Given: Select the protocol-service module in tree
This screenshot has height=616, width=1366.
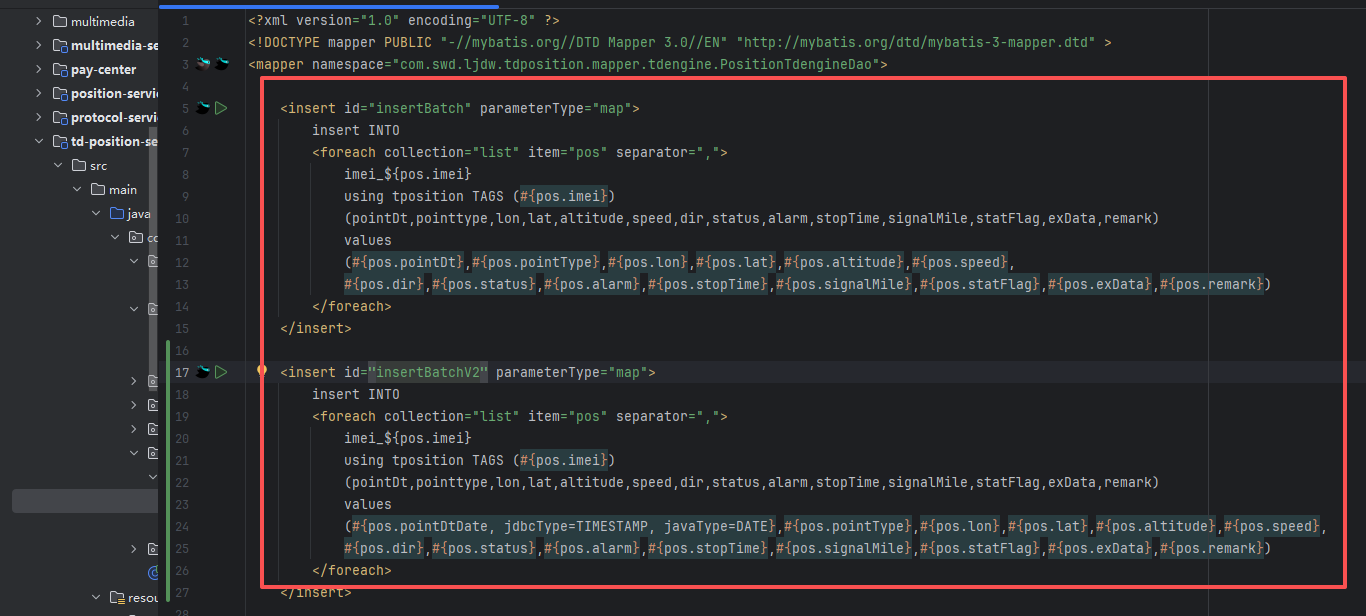Looking at the screenshot, I should [114, 118].
